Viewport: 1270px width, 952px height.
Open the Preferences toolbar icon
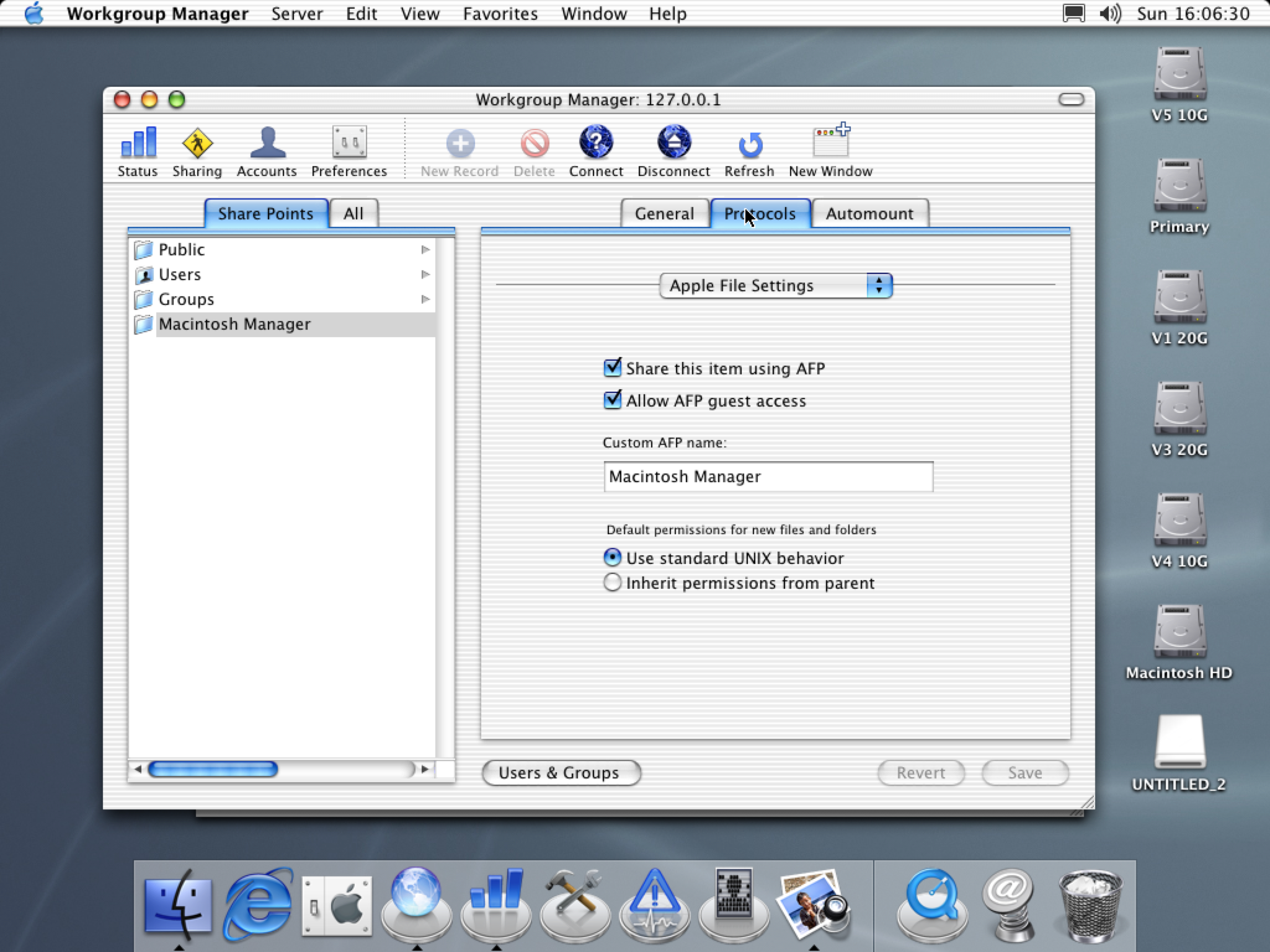pos(349,151)
